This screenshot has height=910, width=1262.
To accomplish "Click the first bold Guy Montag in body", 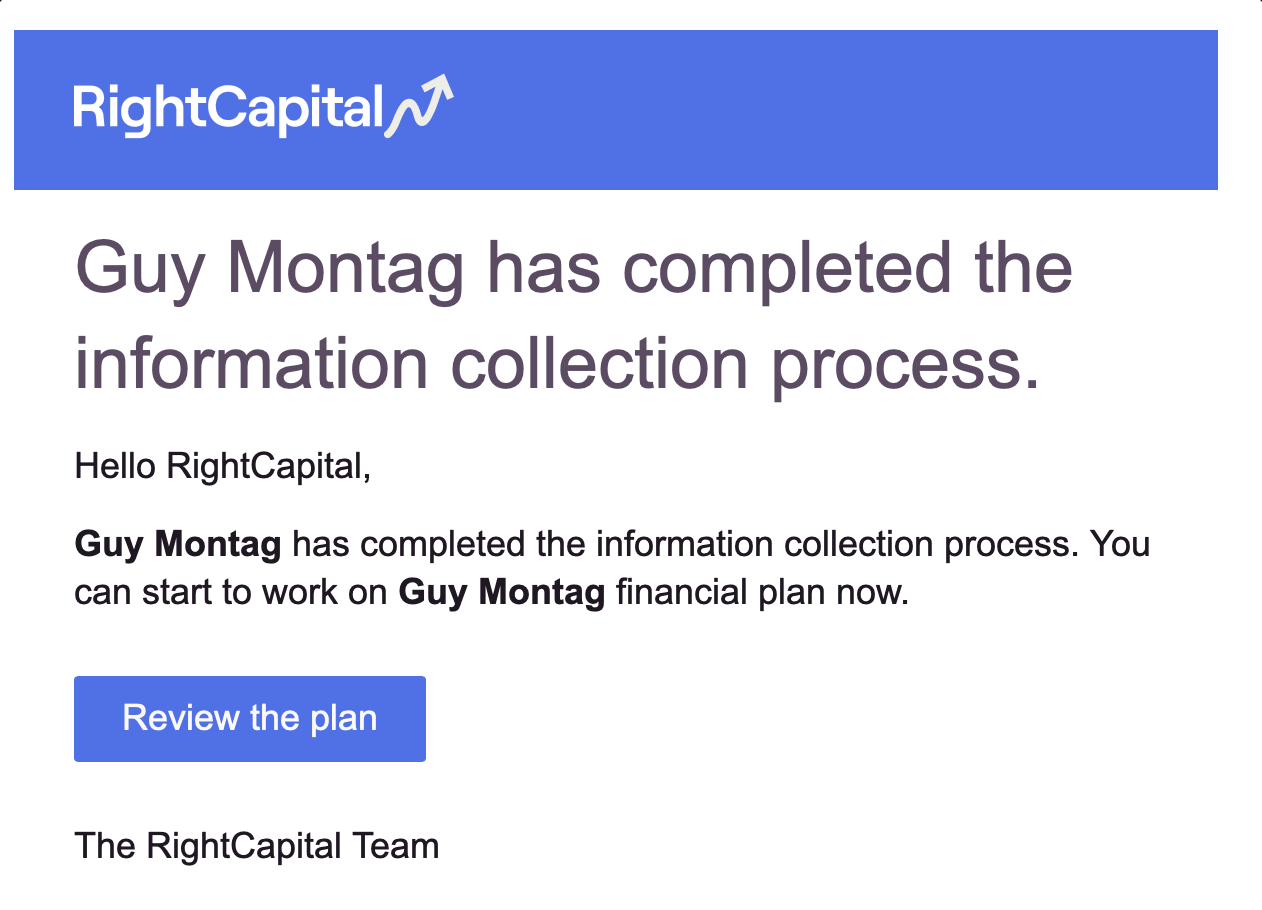I will click(x=178, y=545).
